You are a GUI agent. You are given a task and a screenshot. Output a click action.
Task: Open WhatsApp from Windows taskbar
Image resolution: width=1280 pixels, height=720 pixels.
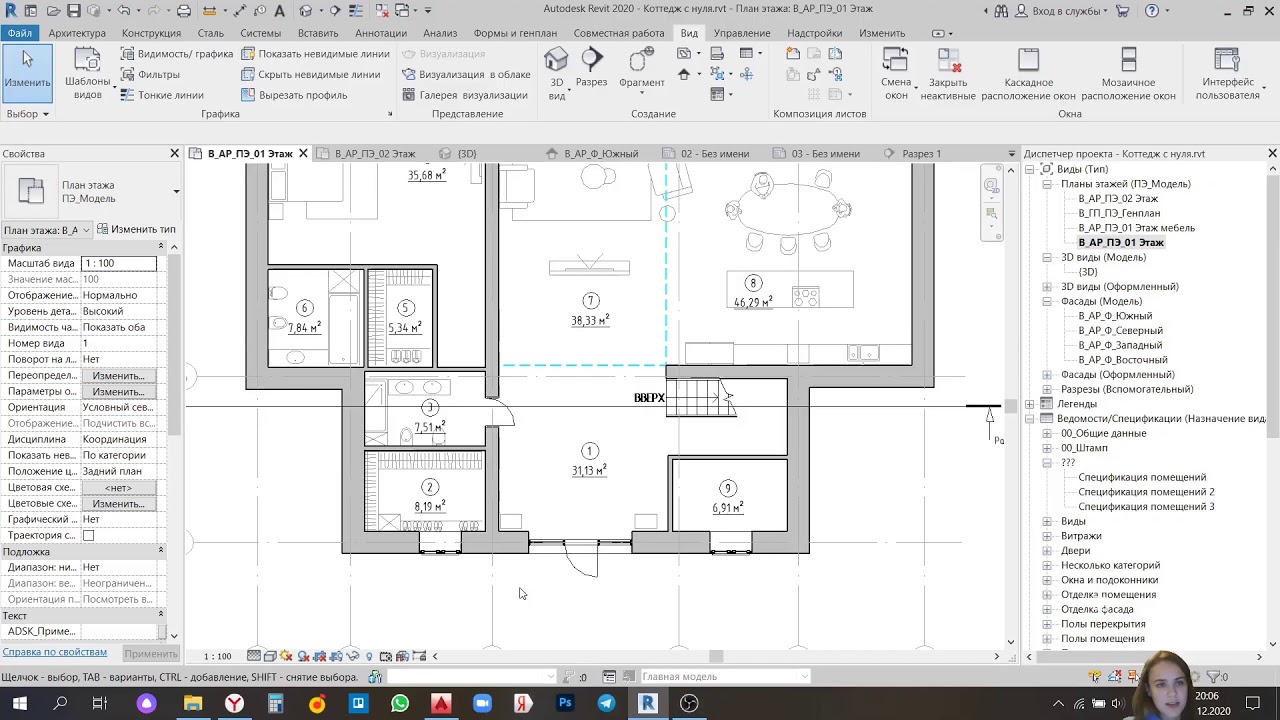(400, 704)
